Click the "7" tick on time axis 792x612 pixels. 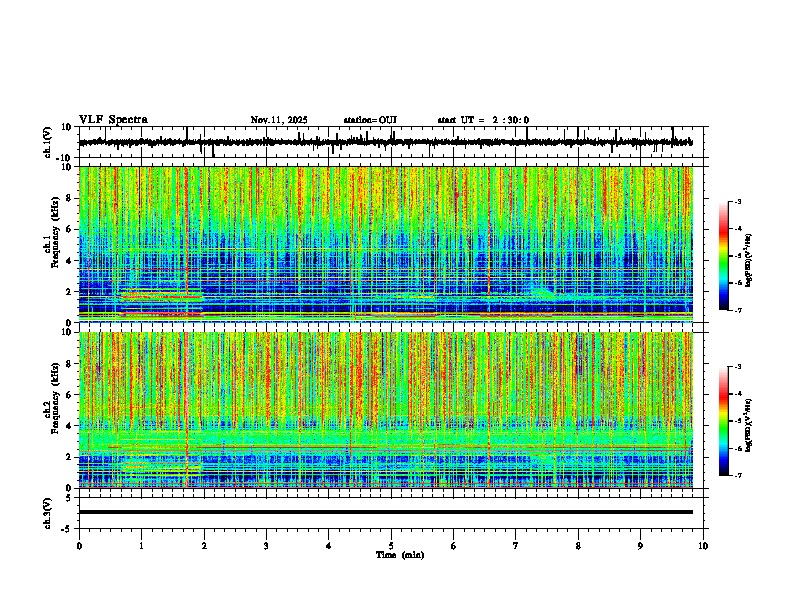(x=516, y=546)
